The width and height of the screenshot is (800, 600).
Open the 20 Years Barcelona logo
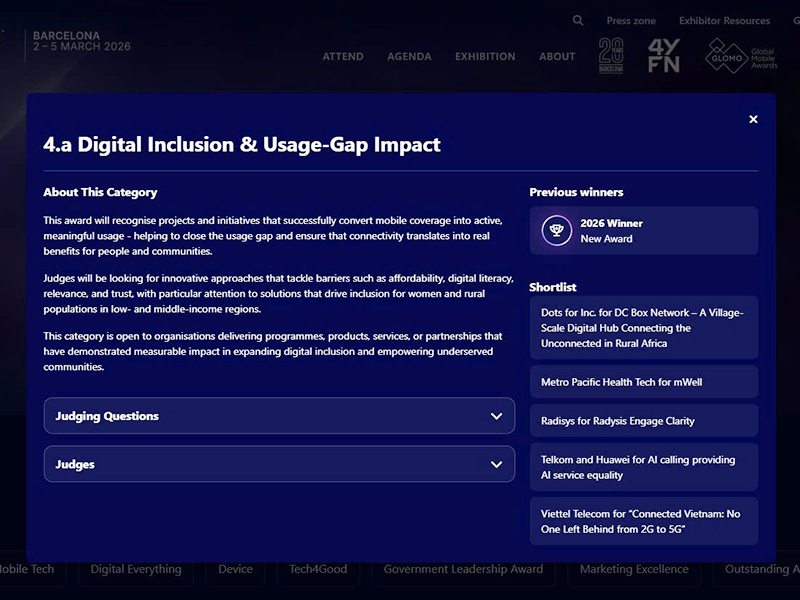(612, 56)
